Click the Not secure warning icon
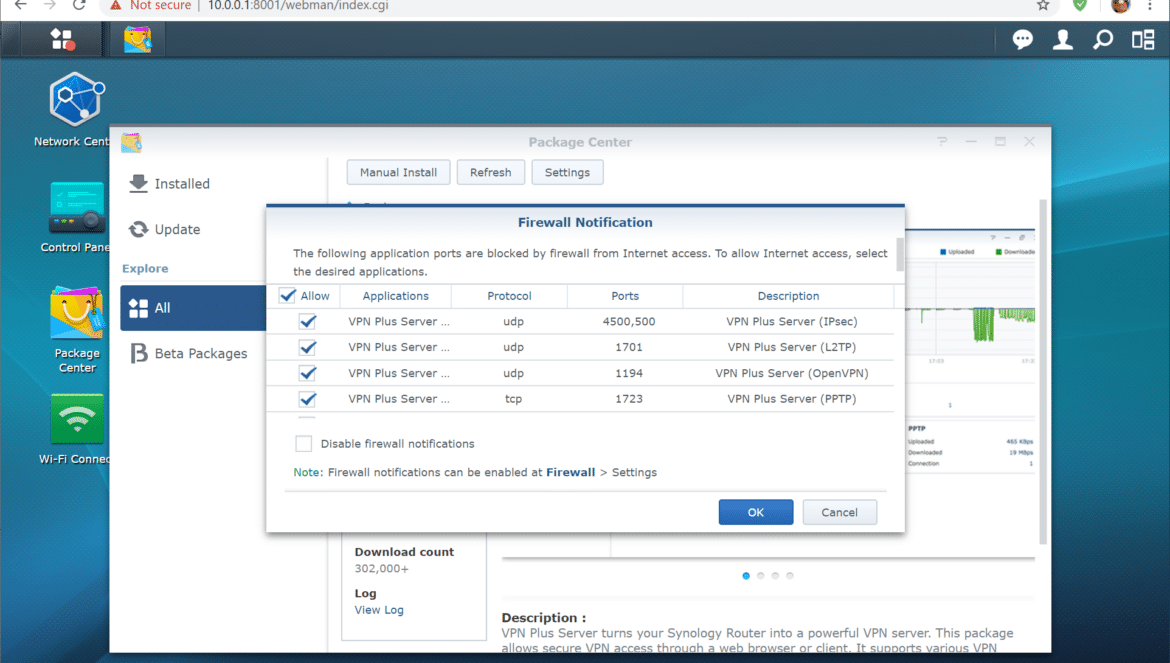 click(x=116, y=6)
